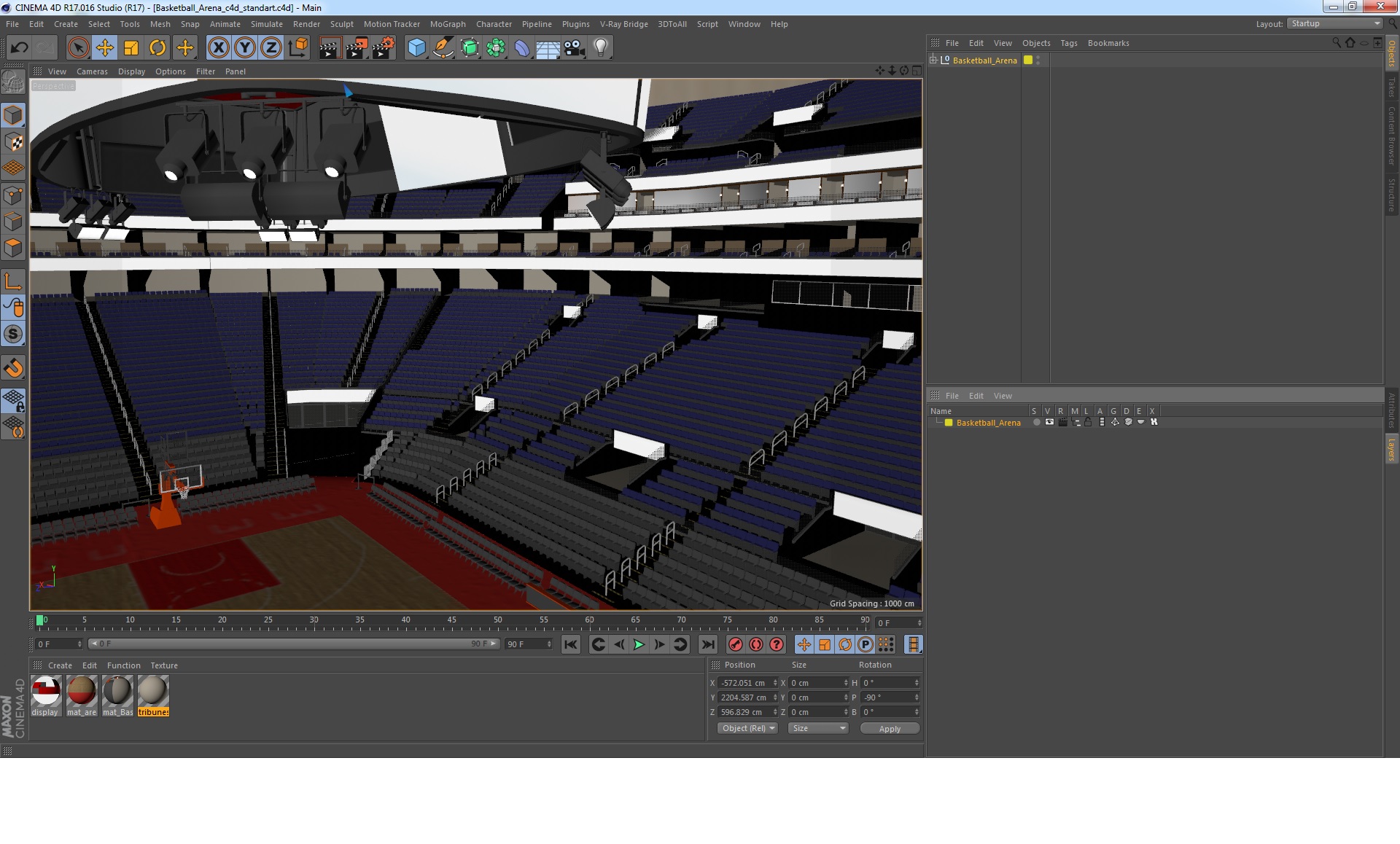This screenshot has width=1400, height=844.
Task: Toggle Y axis lock
Action: pyautogui.click(x=245, y=48)
